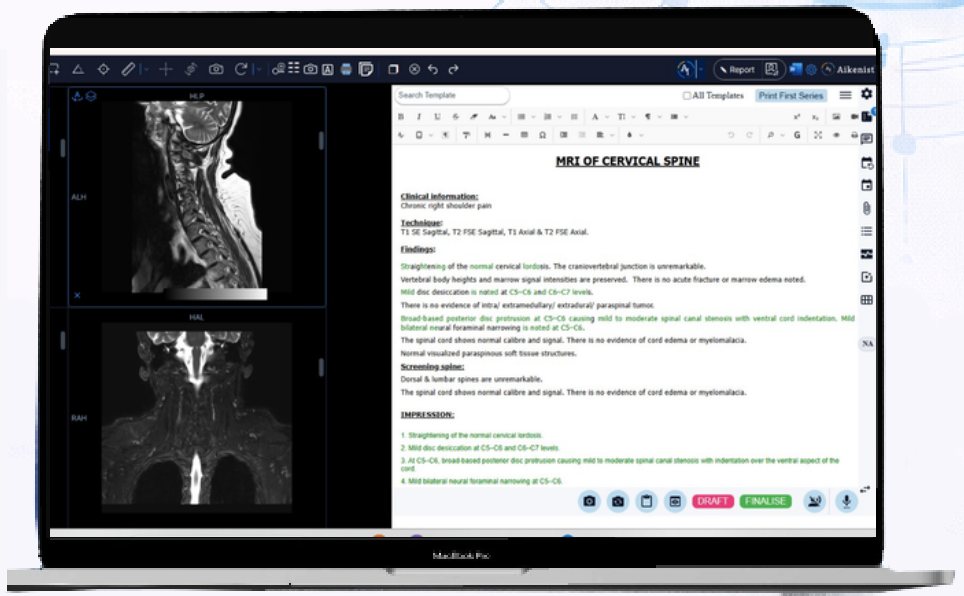Image resolution: width=964 pixels, height=596 pixels.
Task: Save report as DRAFT
Action: (x=713, y=501)
